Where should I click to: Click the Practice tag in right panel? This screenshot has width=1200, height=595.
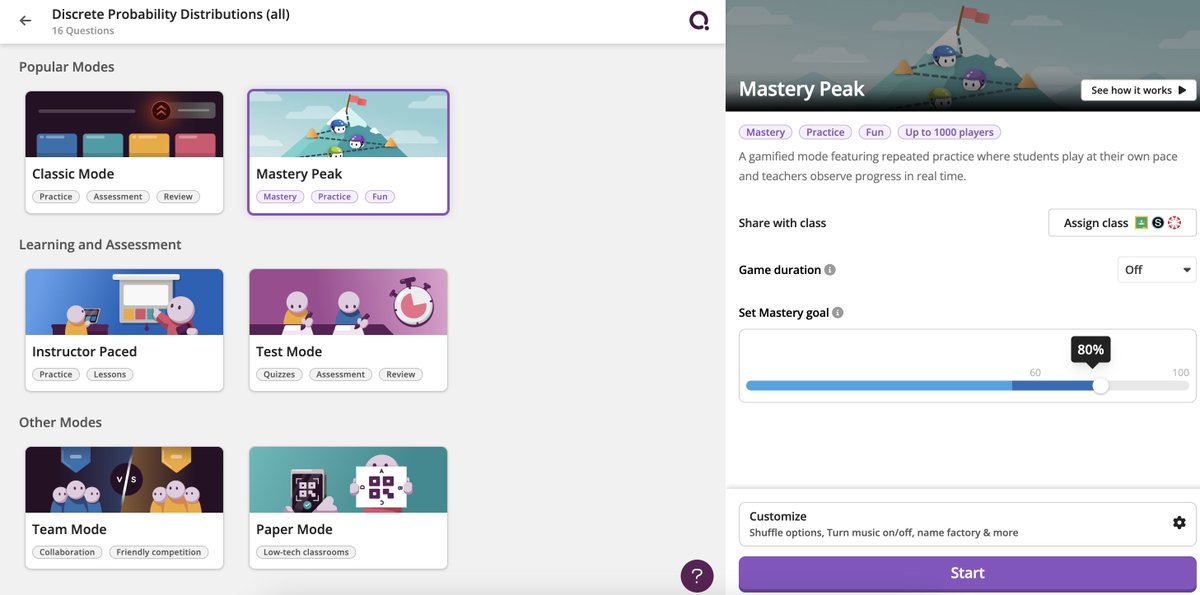825,132
